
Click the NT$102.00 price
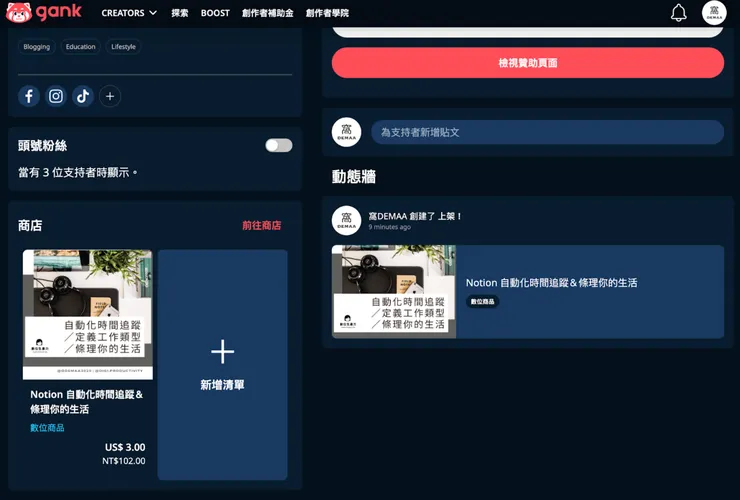(x=124, y=461)
